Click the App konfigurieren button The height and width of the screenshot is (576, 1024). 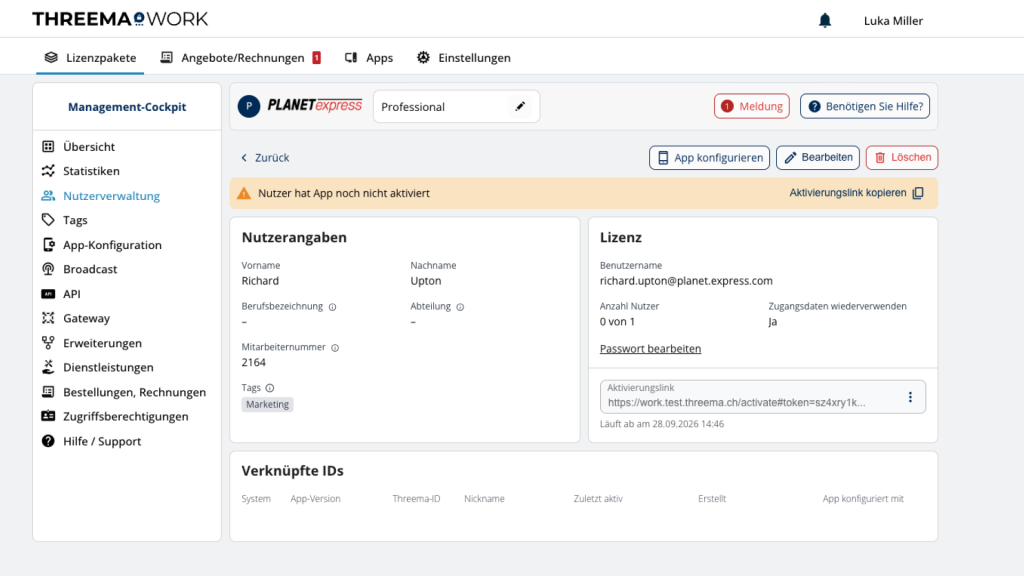point(709,157)
